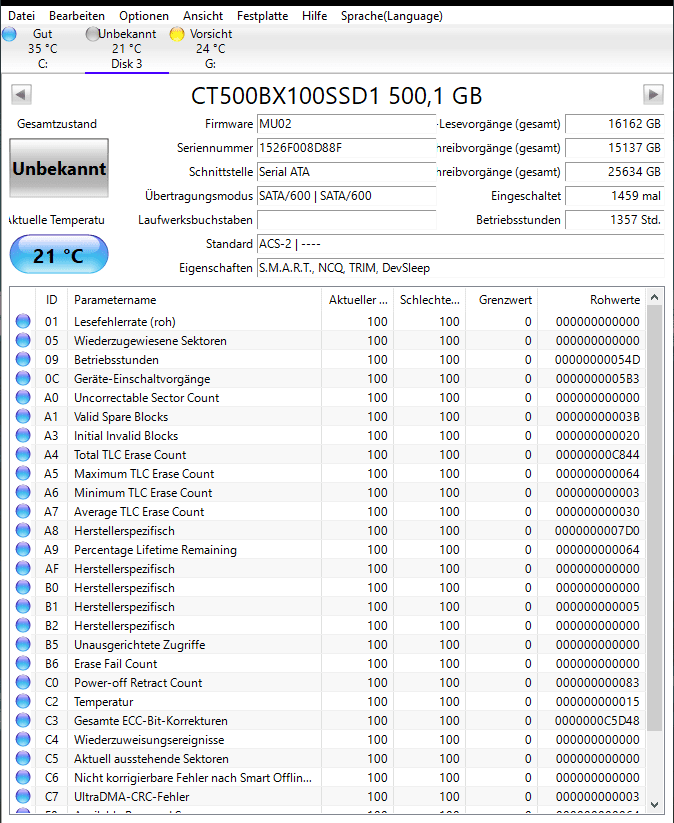
Task: Click the Standard field ACS-2
Action: tap(460, 244)
